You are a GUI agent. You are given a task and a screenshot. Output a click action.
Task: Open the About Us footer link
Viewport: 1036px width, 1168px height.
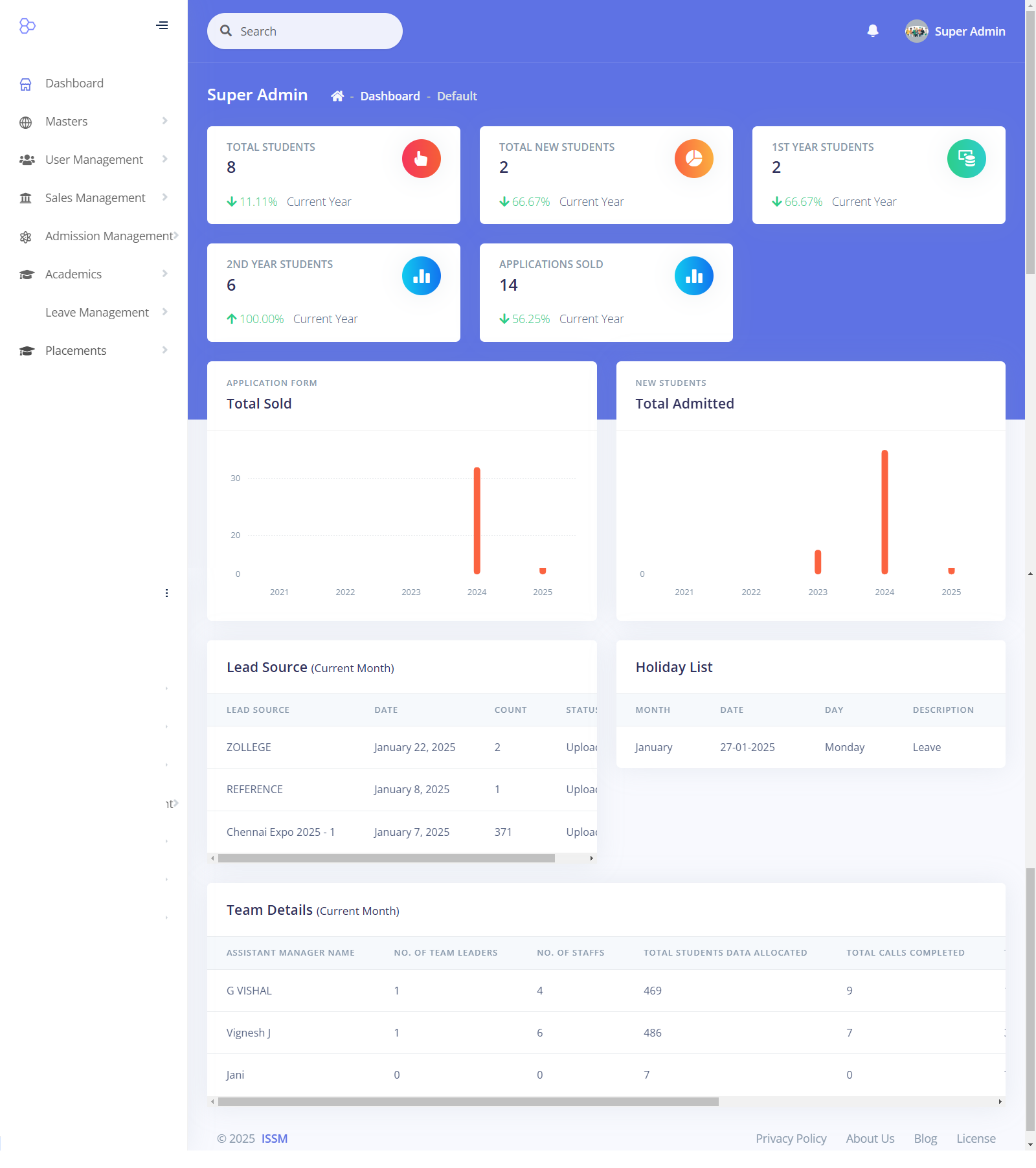pyautogui.click(x=870, y=1138)
